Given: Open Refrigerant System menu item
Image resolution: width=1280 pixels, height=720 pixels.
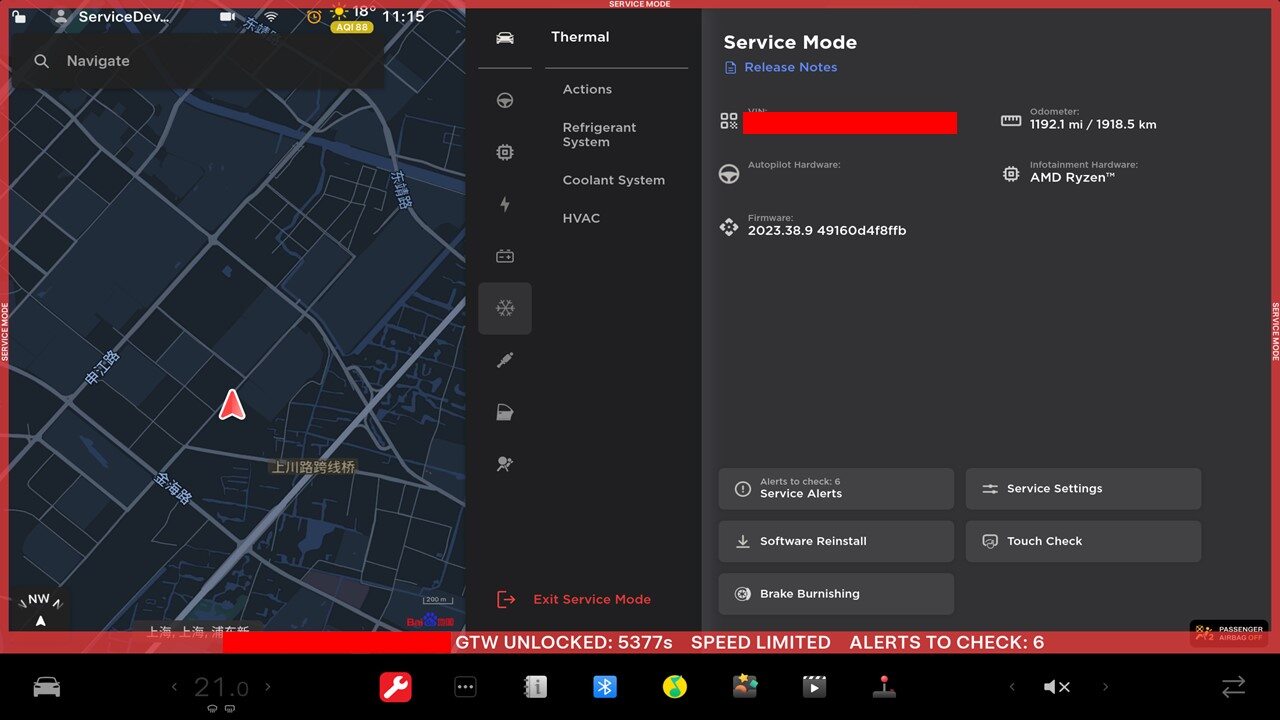Looking at the screenshot, I should [x=599, y=135].
